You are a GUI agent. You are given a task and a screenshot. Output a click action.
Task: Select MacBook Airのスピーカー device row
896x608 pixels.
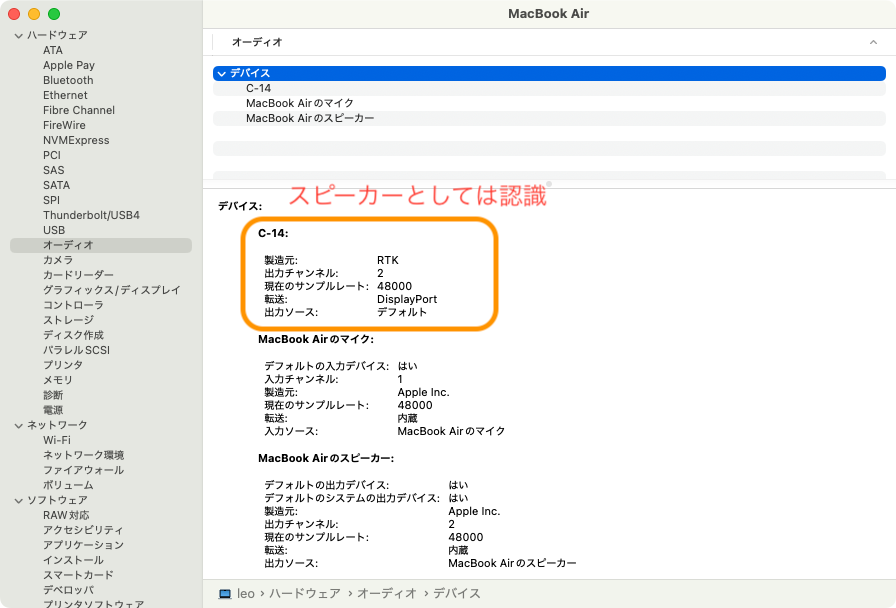(310, 118)
